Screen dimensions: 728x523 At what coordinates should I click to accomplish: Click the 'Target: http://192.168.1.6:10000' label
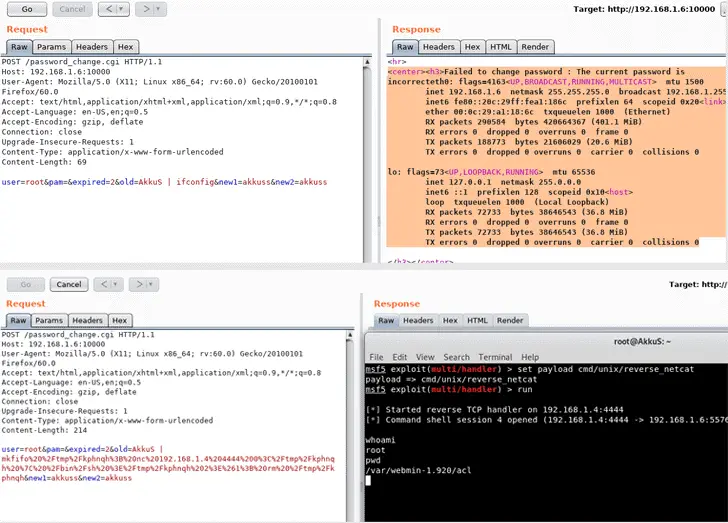[x=644, y=9]
